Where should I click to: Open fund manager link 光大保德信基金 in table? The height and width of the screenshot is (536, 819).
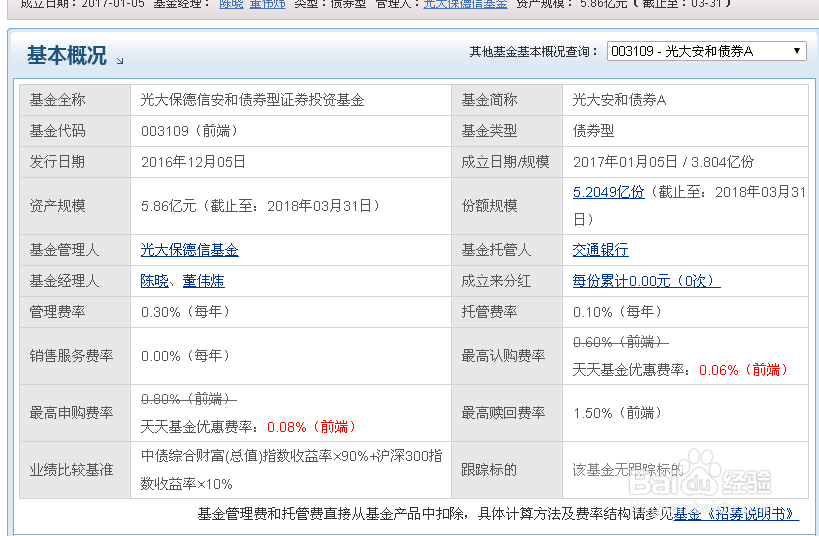tap(190, 250)
